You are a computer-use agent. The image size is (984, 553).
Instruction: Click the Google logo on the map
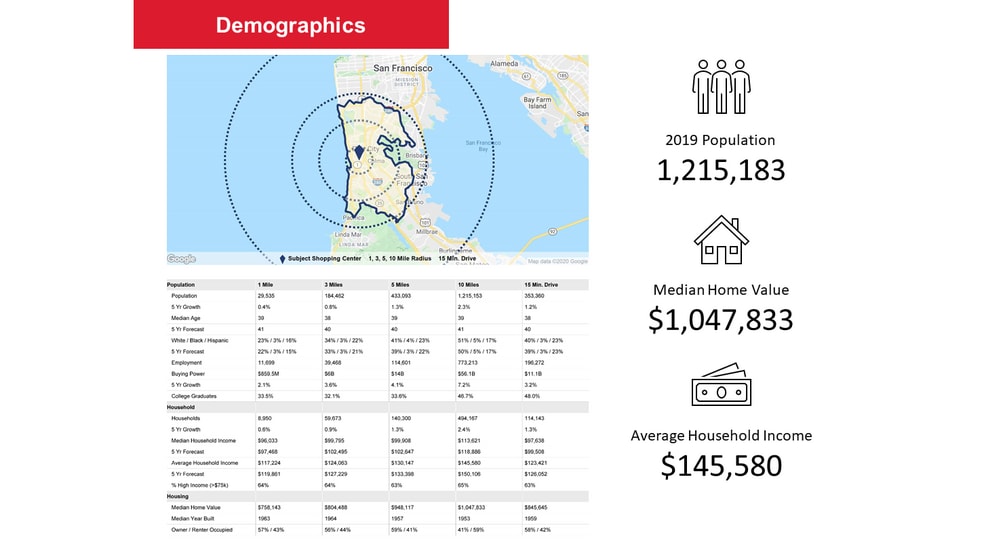(x=182, y=259)
